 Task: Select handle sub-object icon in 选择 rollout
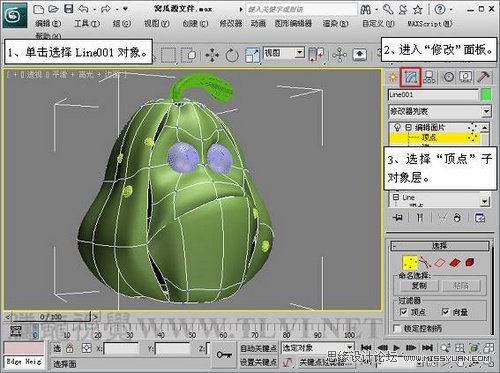click(425, 263)
